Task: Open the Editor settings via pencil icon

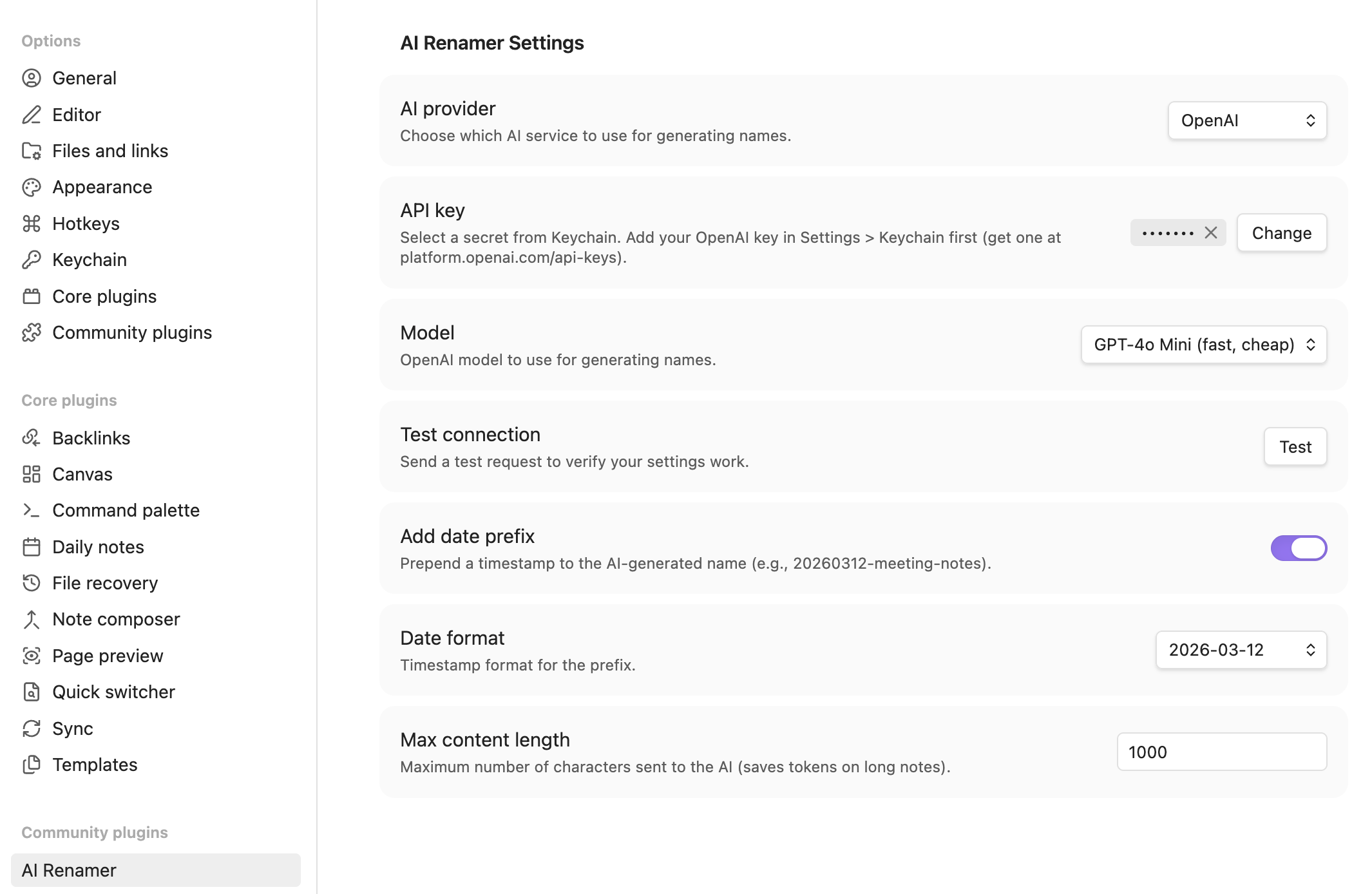Action: pyautogui.click(x=32, y=115)
